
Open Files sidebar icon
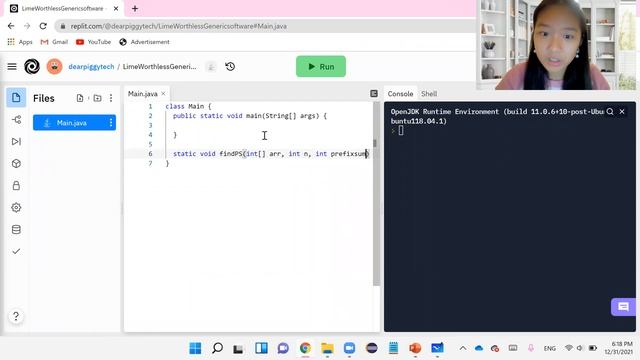16,98
